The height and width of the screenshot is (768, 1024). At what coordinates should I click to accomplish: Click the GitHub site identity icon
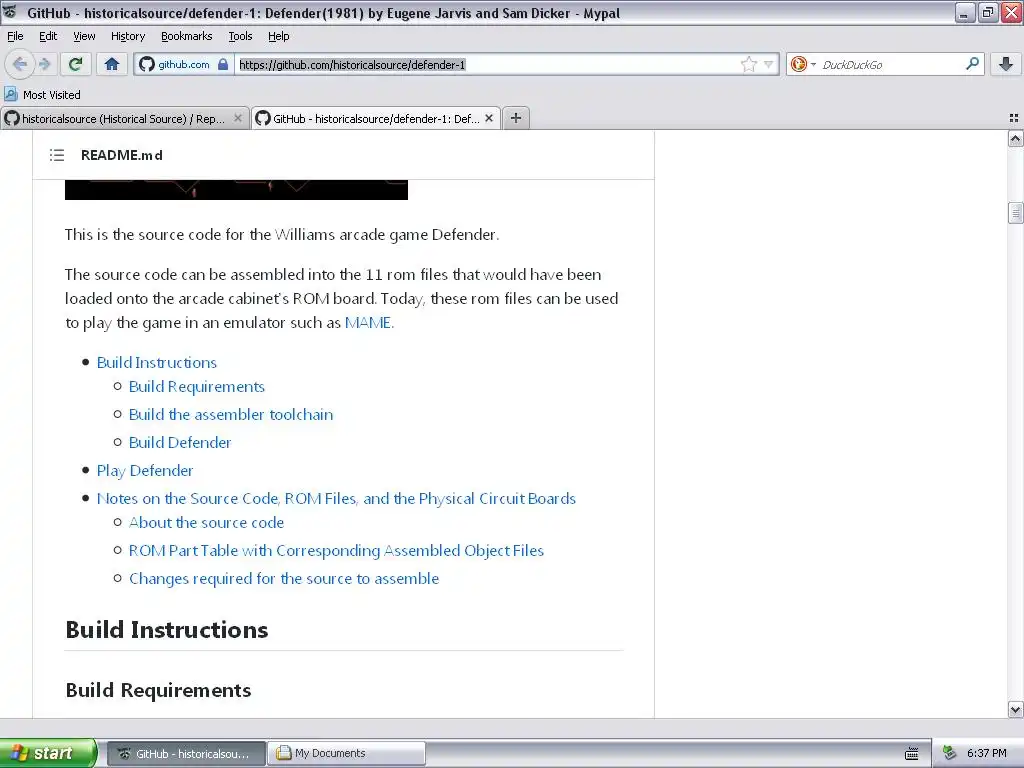(x=147, y=64)
